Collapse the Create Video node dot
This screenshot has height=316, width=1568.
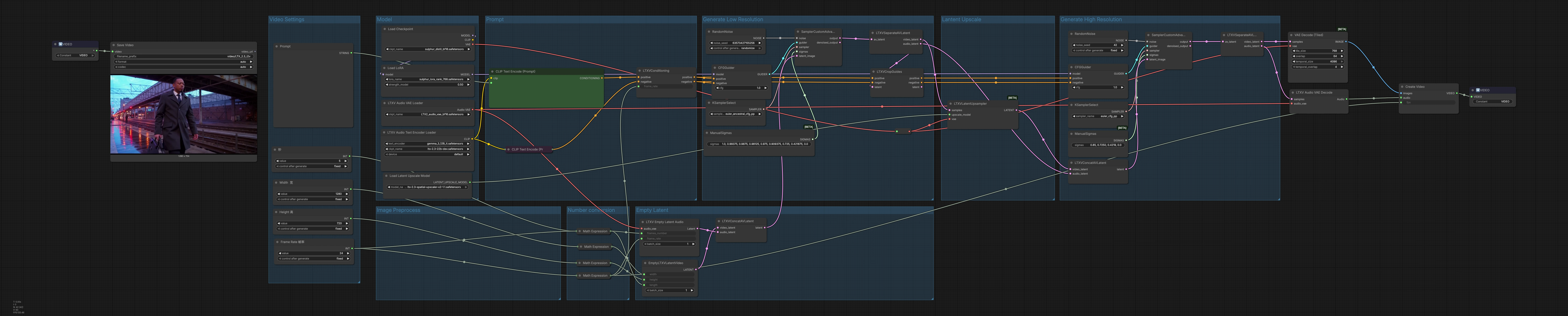pos(1403,87)
